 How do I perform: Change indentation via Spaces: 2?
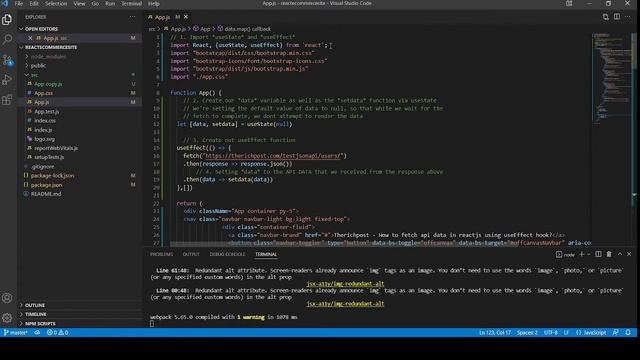pos(527,333)
